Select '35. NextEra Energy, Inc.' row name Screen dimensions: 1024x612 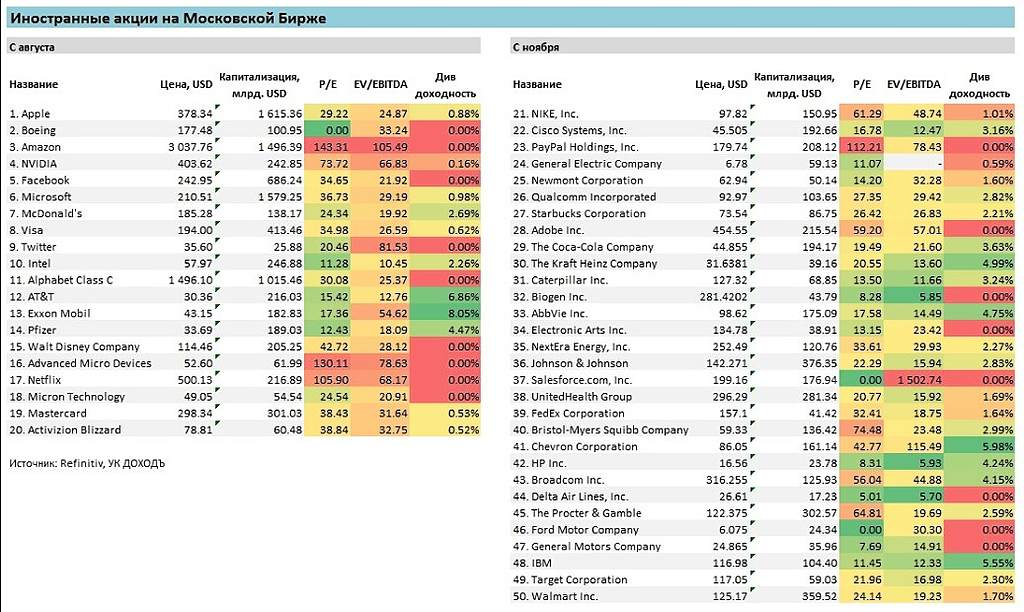[571, 347]
